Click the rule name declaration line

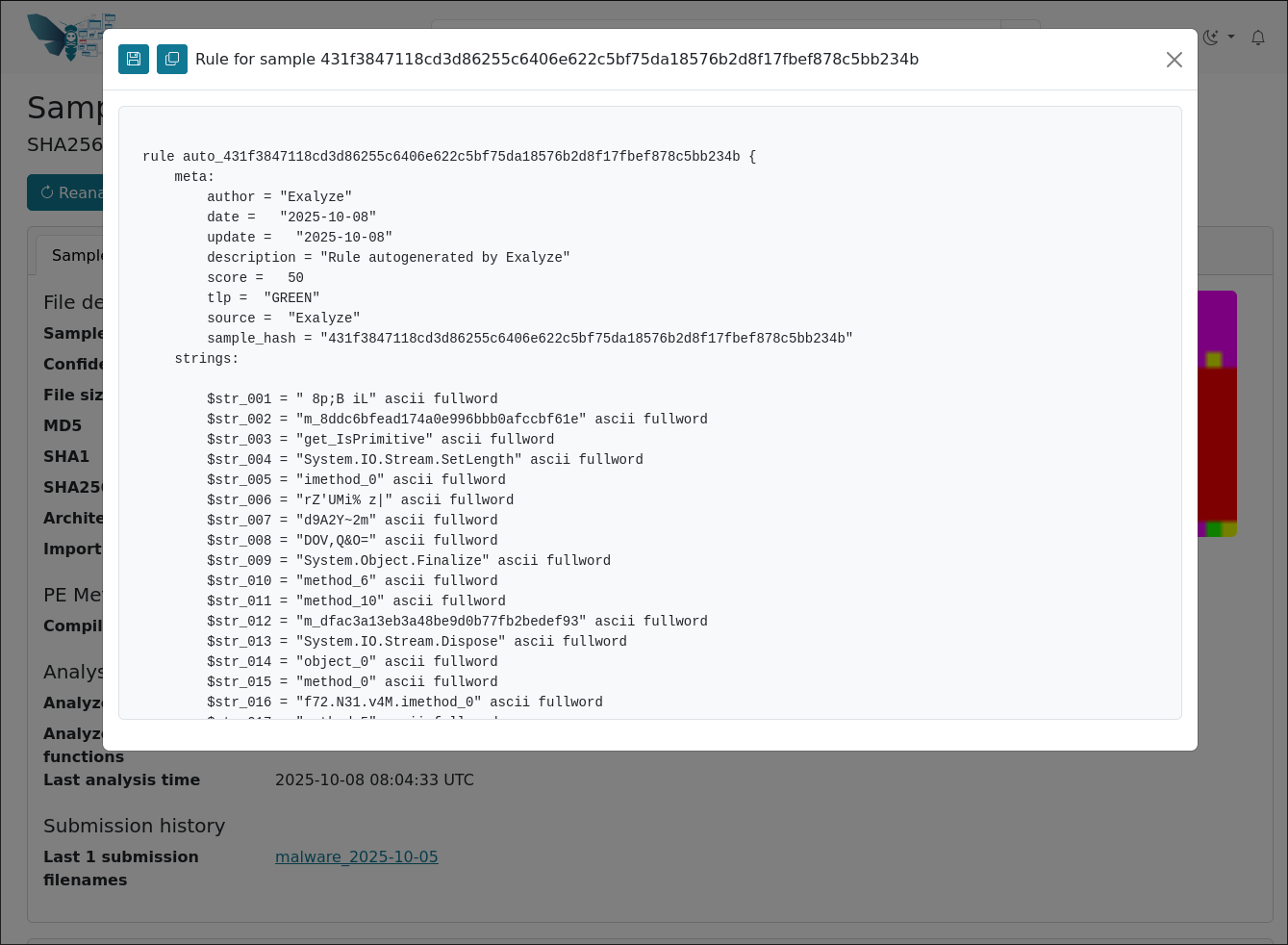tap(448, 156)
